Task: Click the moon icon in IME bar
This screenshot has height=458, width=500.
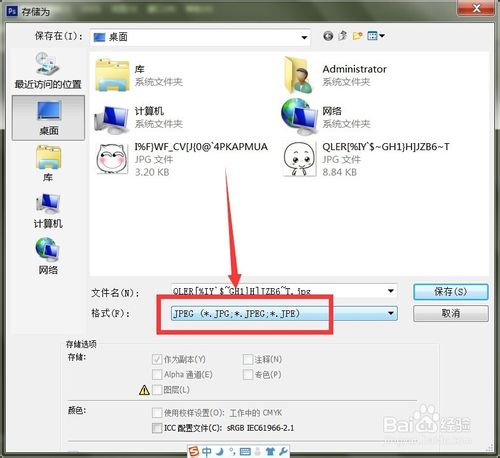Action: 219,451
